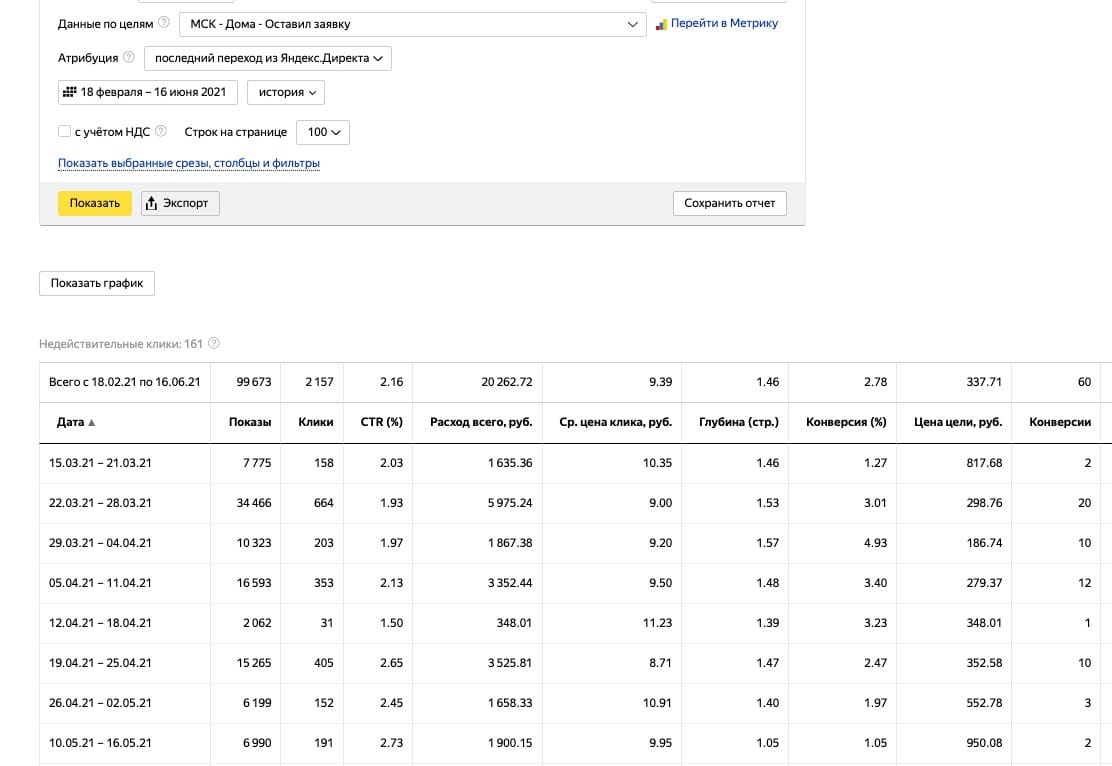1112x766 pixels.
Task: Click the yellow Показать button
Action: (95, 203)
